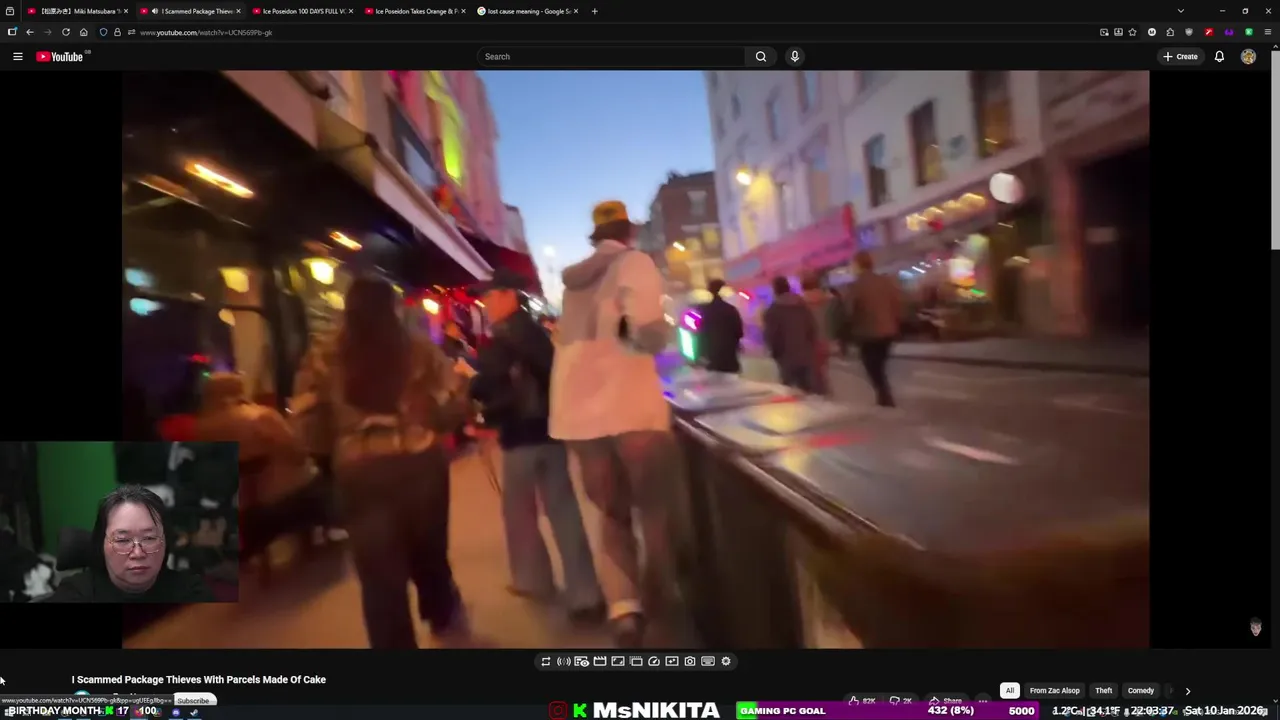Click the youtube.com address bar URL
The width and height of the screenshot is (1280, 720).
coord(206,33)
